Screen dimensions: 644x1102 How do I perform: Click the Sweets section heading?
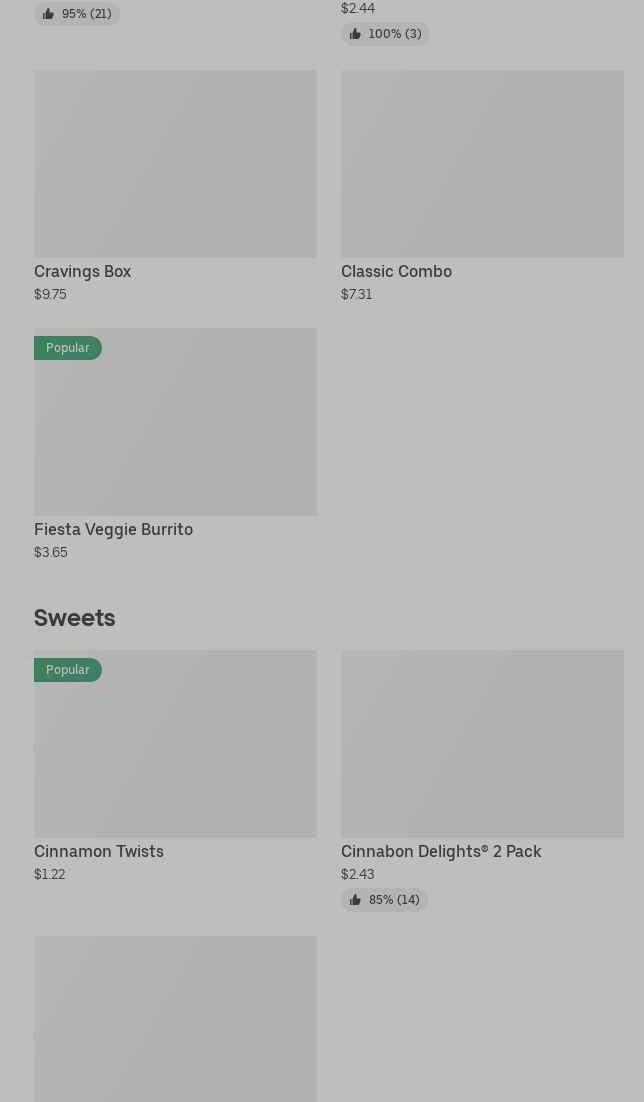[75, 618]
